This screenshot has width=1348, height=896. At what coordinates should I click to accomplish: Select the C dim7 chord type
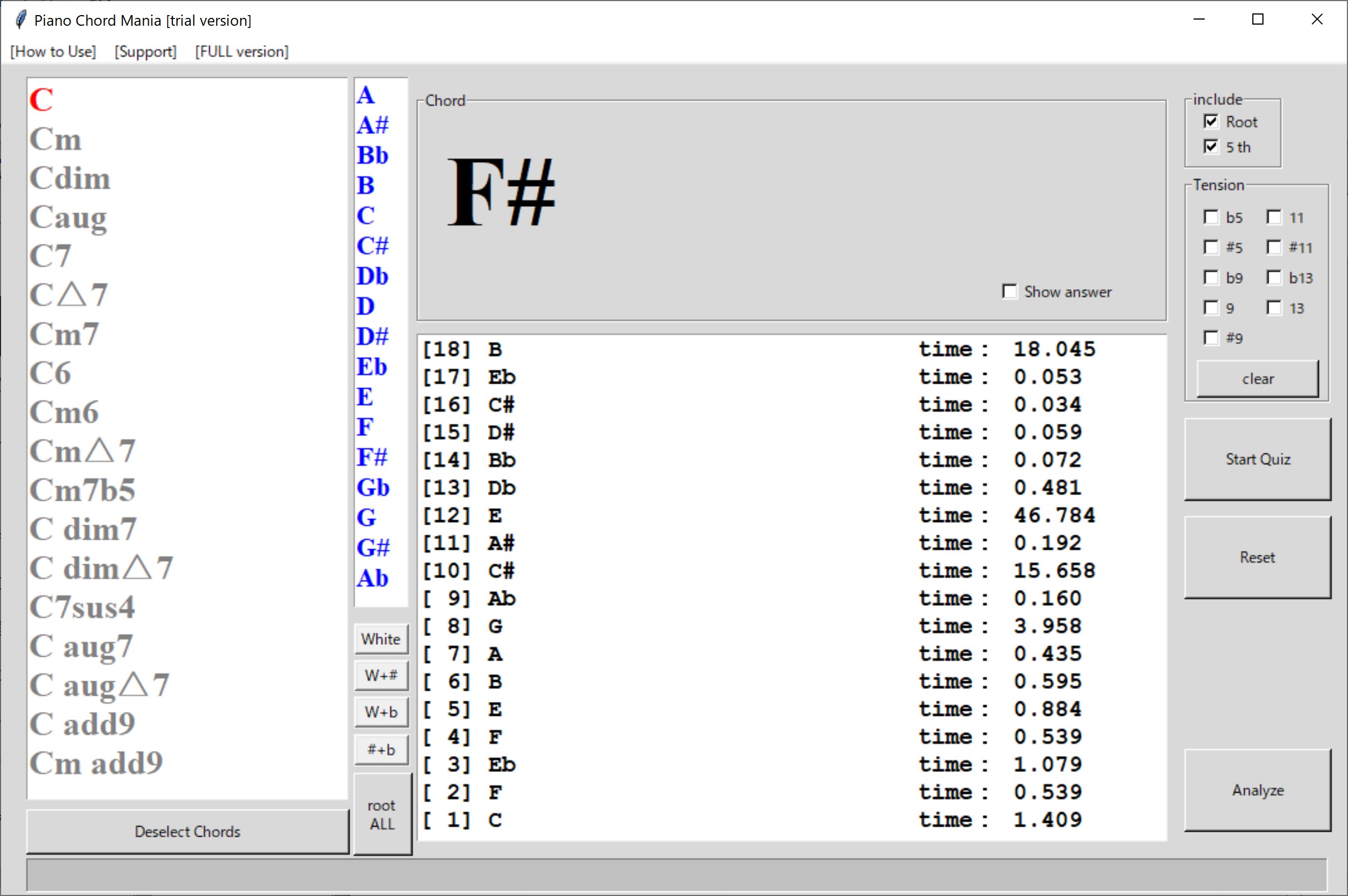[83, 529]
